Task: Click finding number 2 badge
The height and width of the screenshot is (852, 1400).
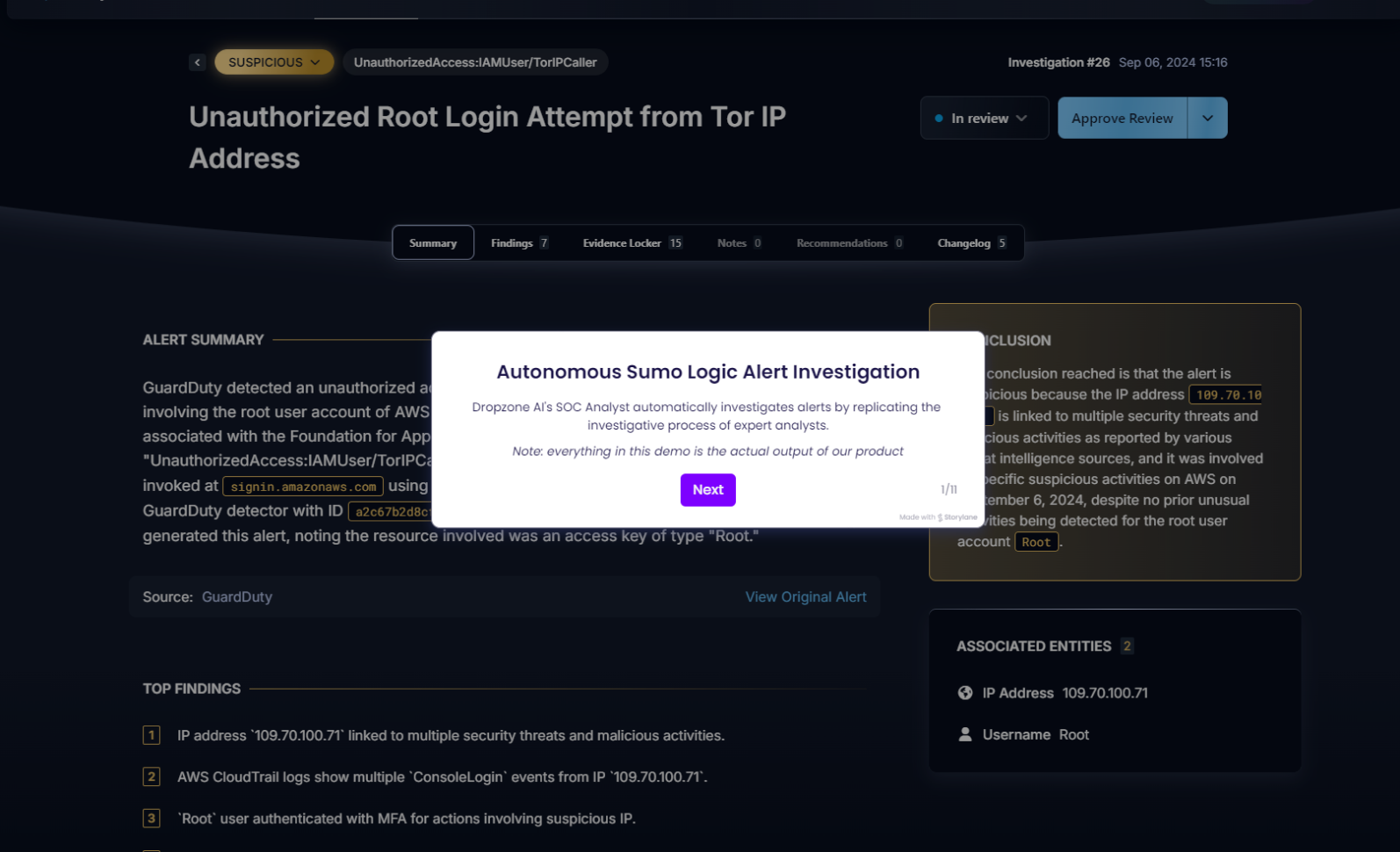Action: click(151, 776)
